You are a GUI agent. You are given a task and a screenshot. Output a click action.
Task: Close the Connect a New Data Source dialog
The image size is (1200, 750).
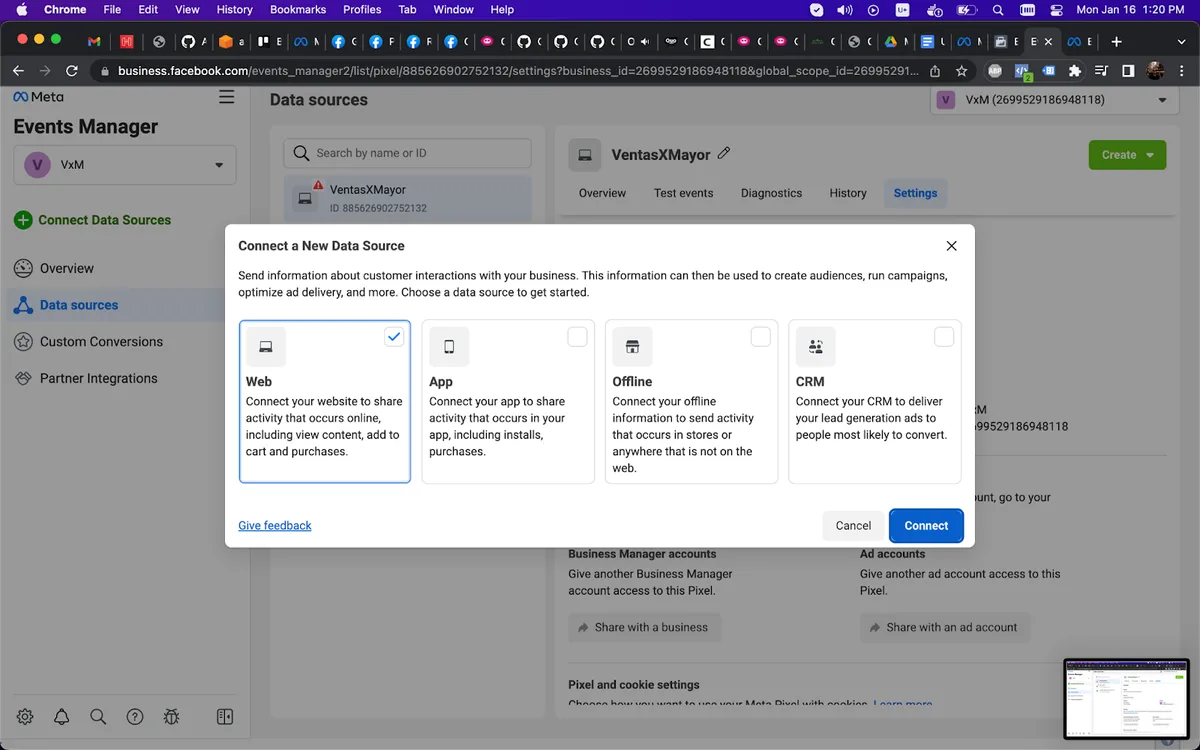click(x=951, y=246)
